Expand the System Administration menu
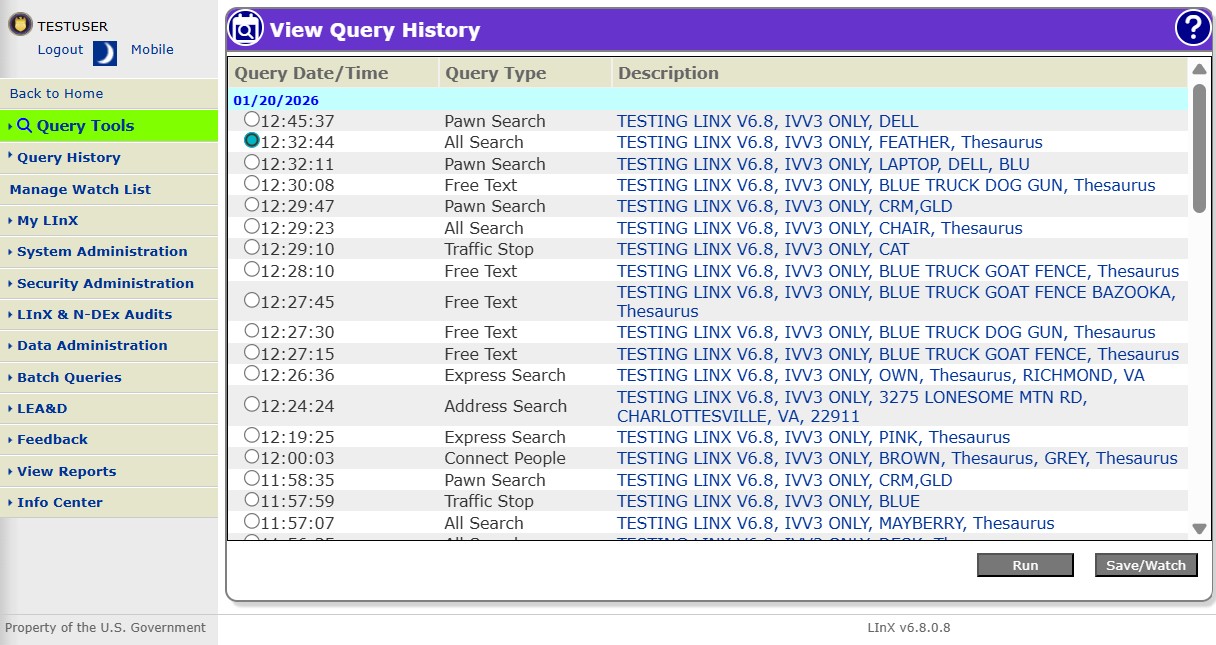 (109, 252)
